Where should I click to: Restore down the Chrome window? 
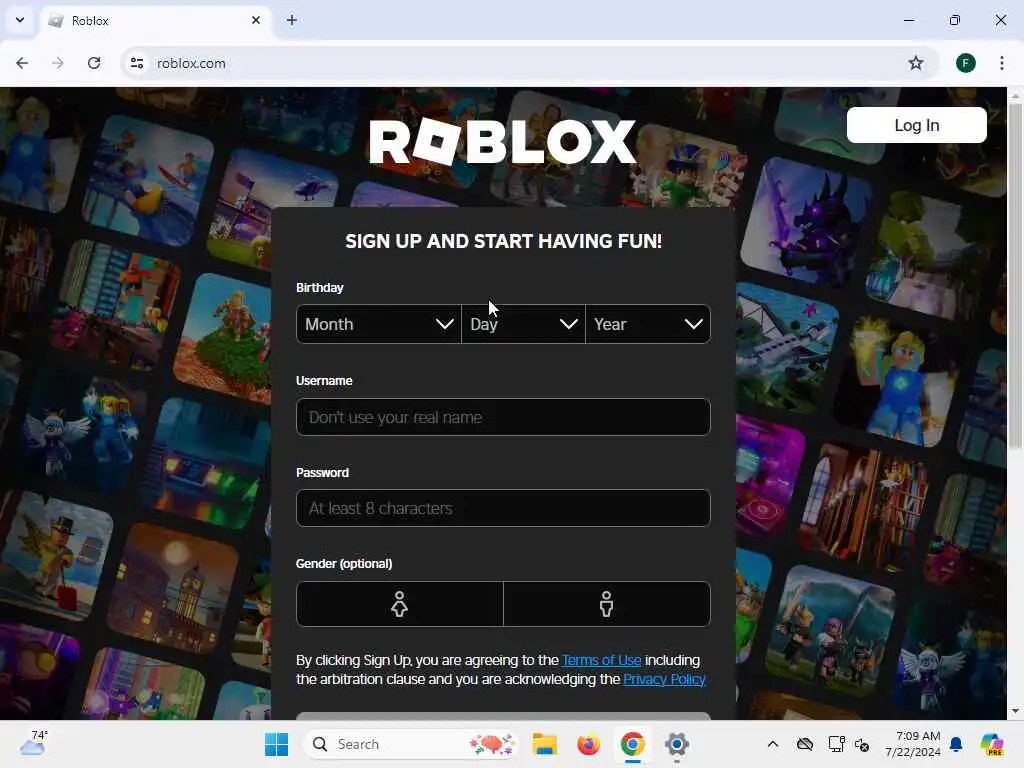[x=954, y=20]
